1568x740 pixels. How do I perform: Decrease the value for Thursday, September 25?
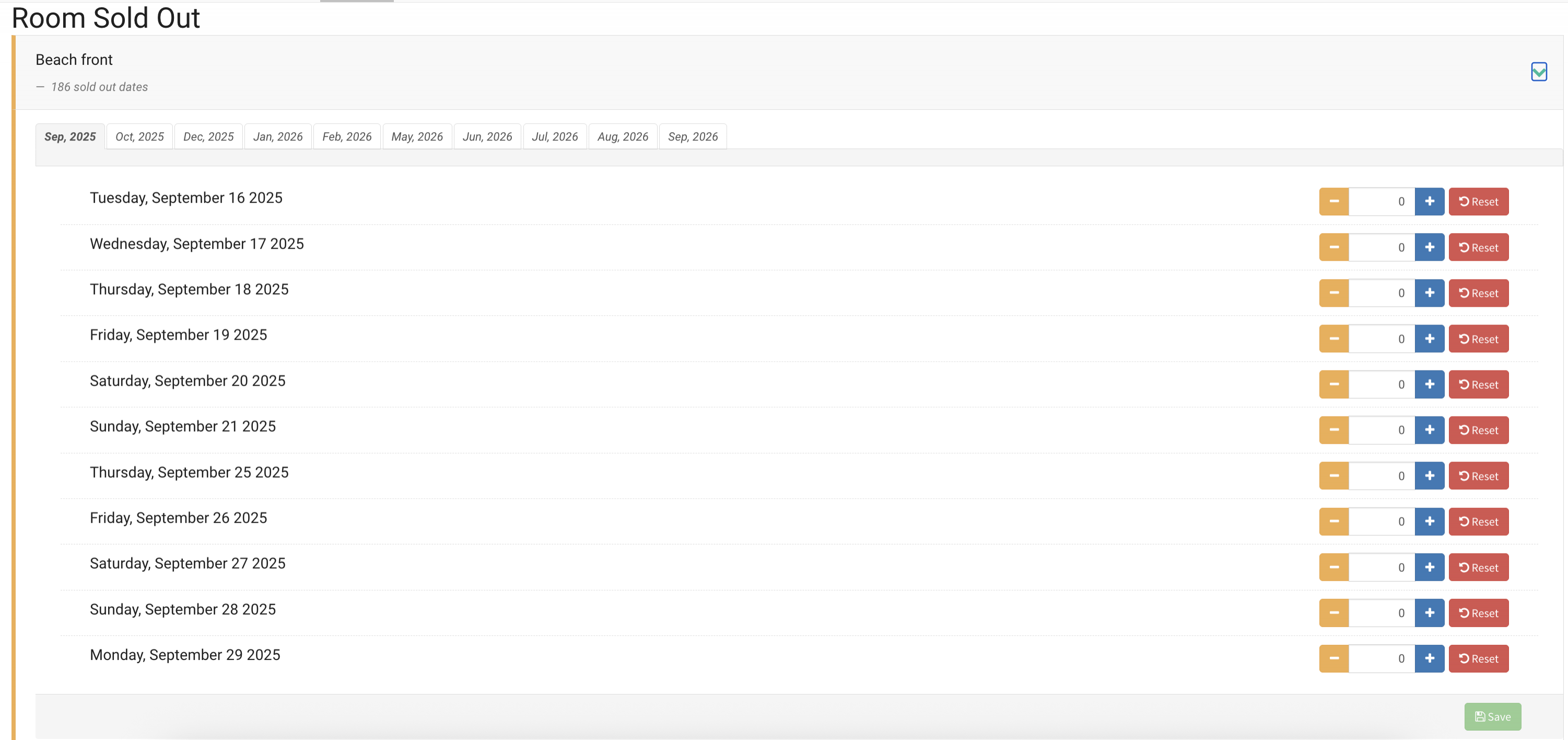pos(1333,476)
